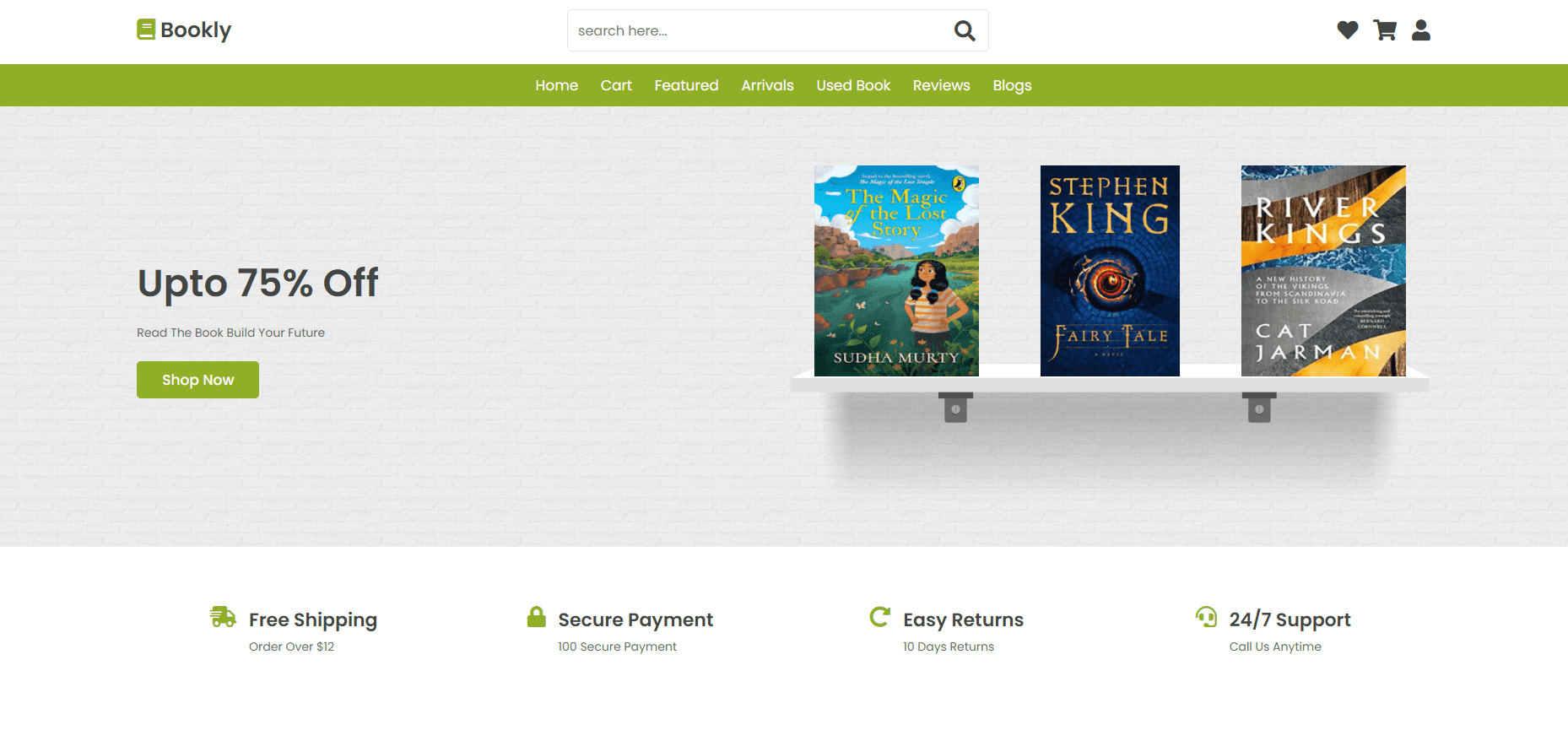Click the 24/7 Support headset icon
1568x752 pixels.
[1206, 617]
